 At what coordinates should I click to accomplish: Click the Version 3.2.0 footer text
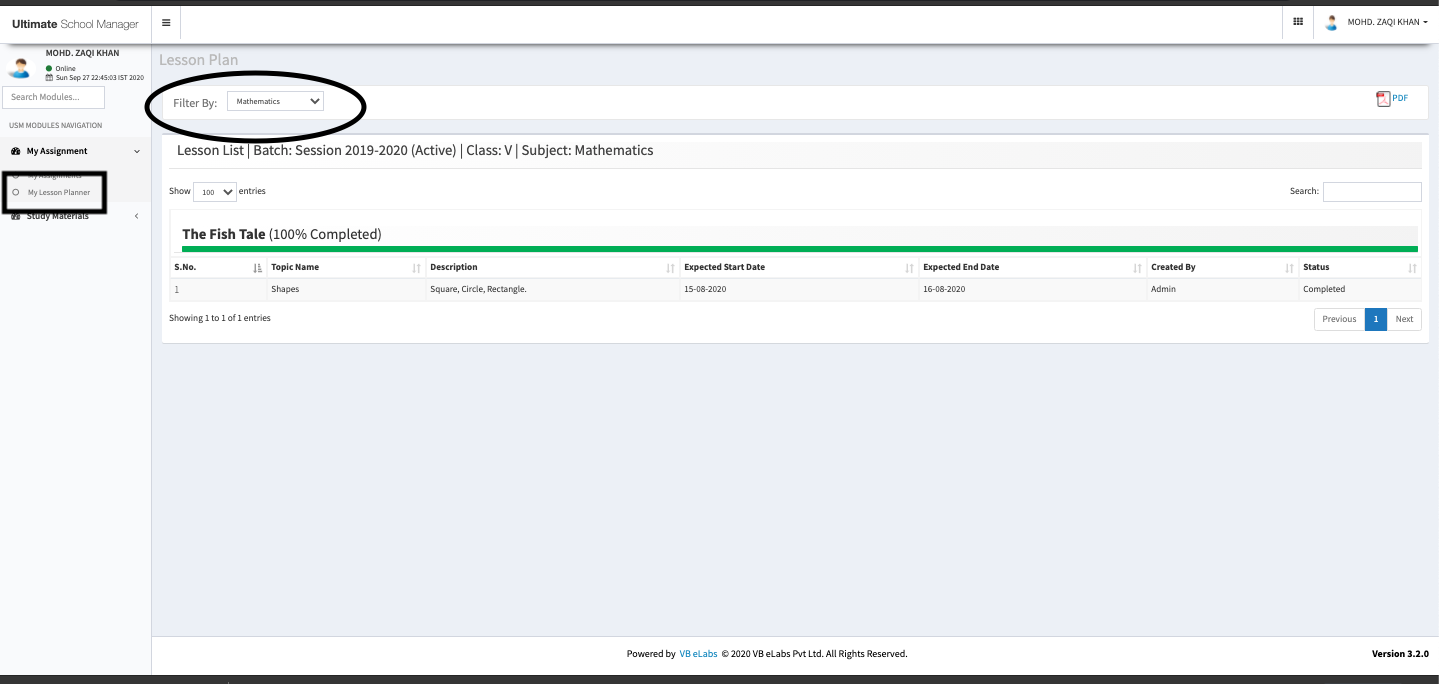(1400, 654)
